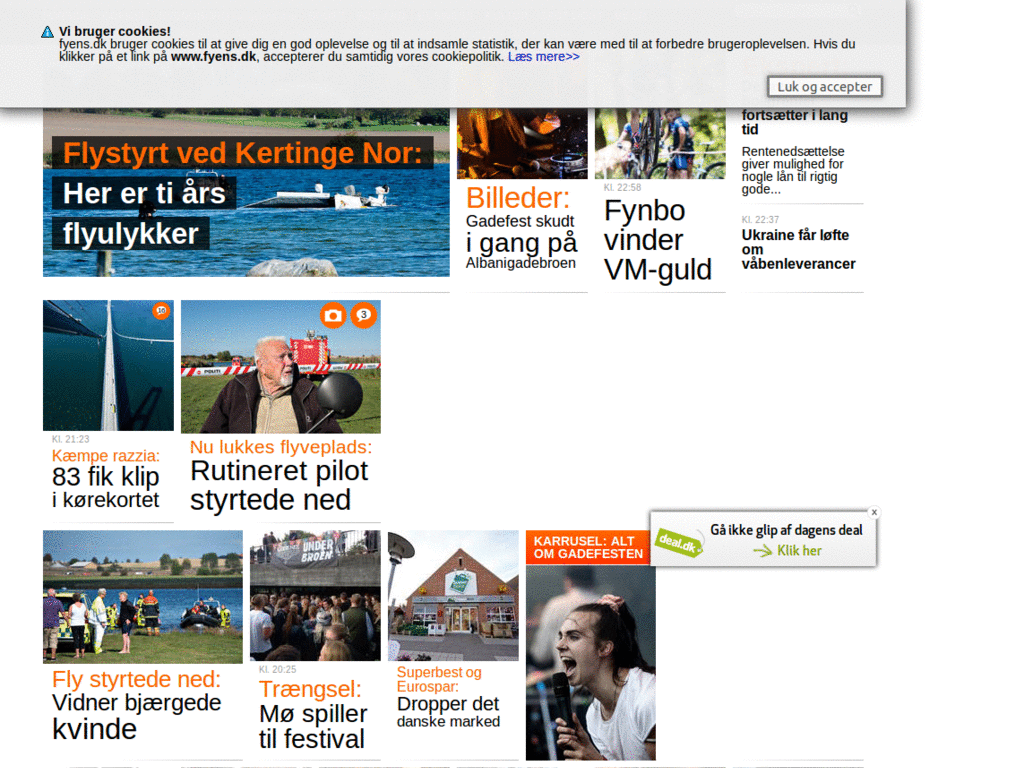Open the comments bubble showing 3
The width and height of the screenshot is (1024, 768).
click(364, 315)
